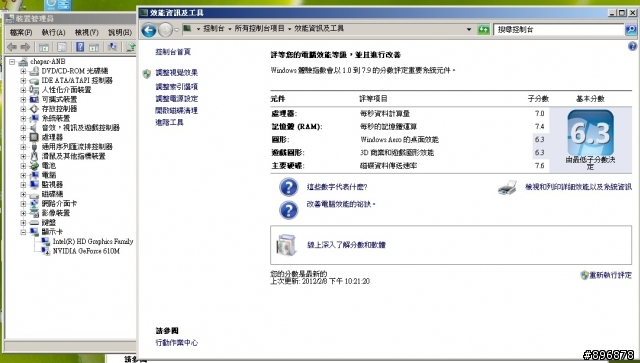Click question icon beside 改善電腦效能的秘訣

pos(289,210)
